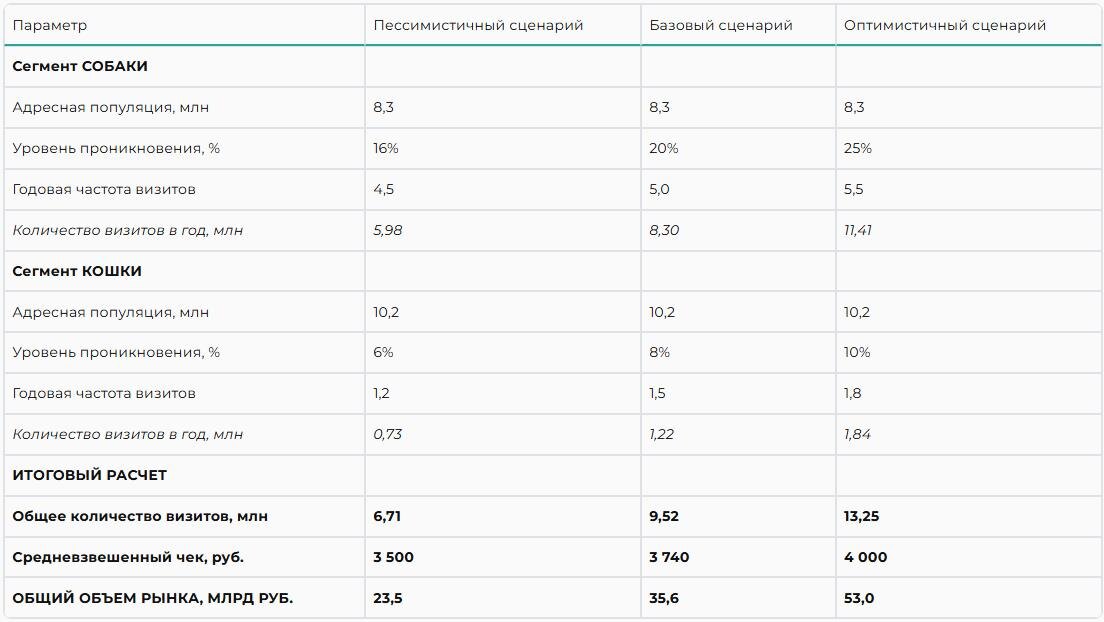Image resolution: width=1104 pixels, height=622 pixels.
Task: Click the 'Базовый сценарий' column header
Action: pyautogui.click(x=720, y=25)
